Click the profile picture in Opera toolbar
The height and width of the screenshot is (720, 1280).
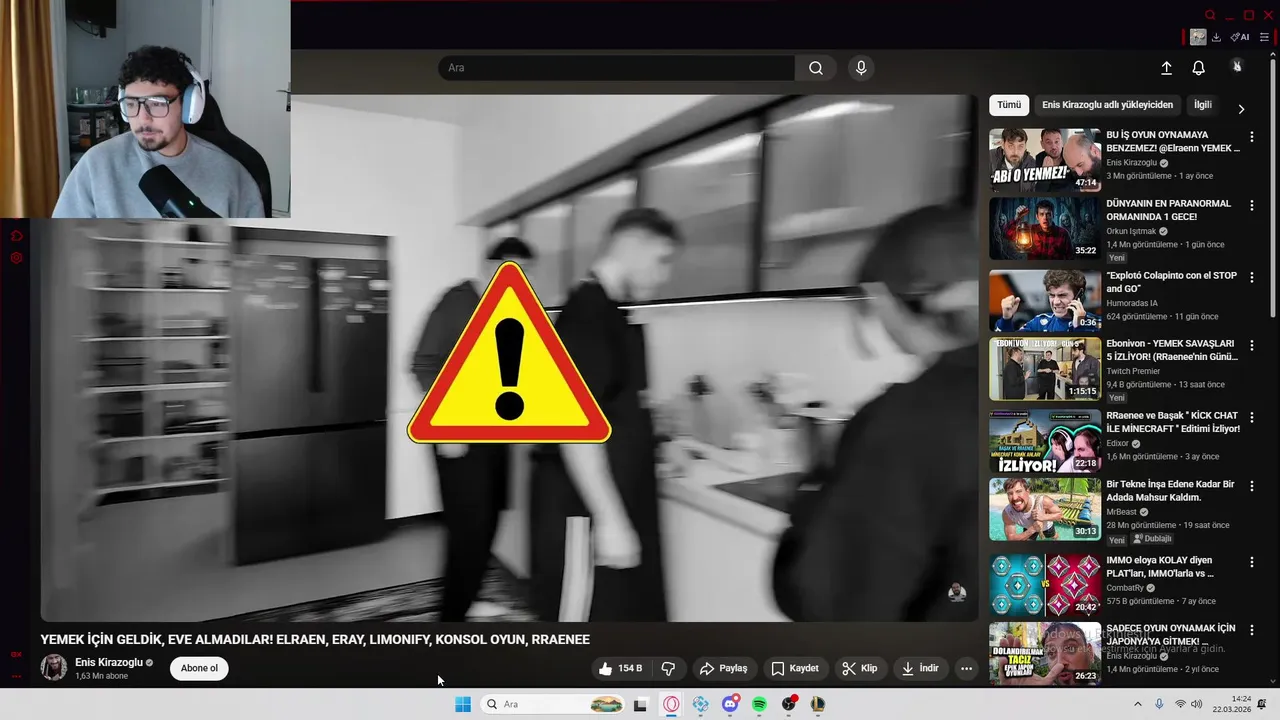click(x=1198, y=37)
